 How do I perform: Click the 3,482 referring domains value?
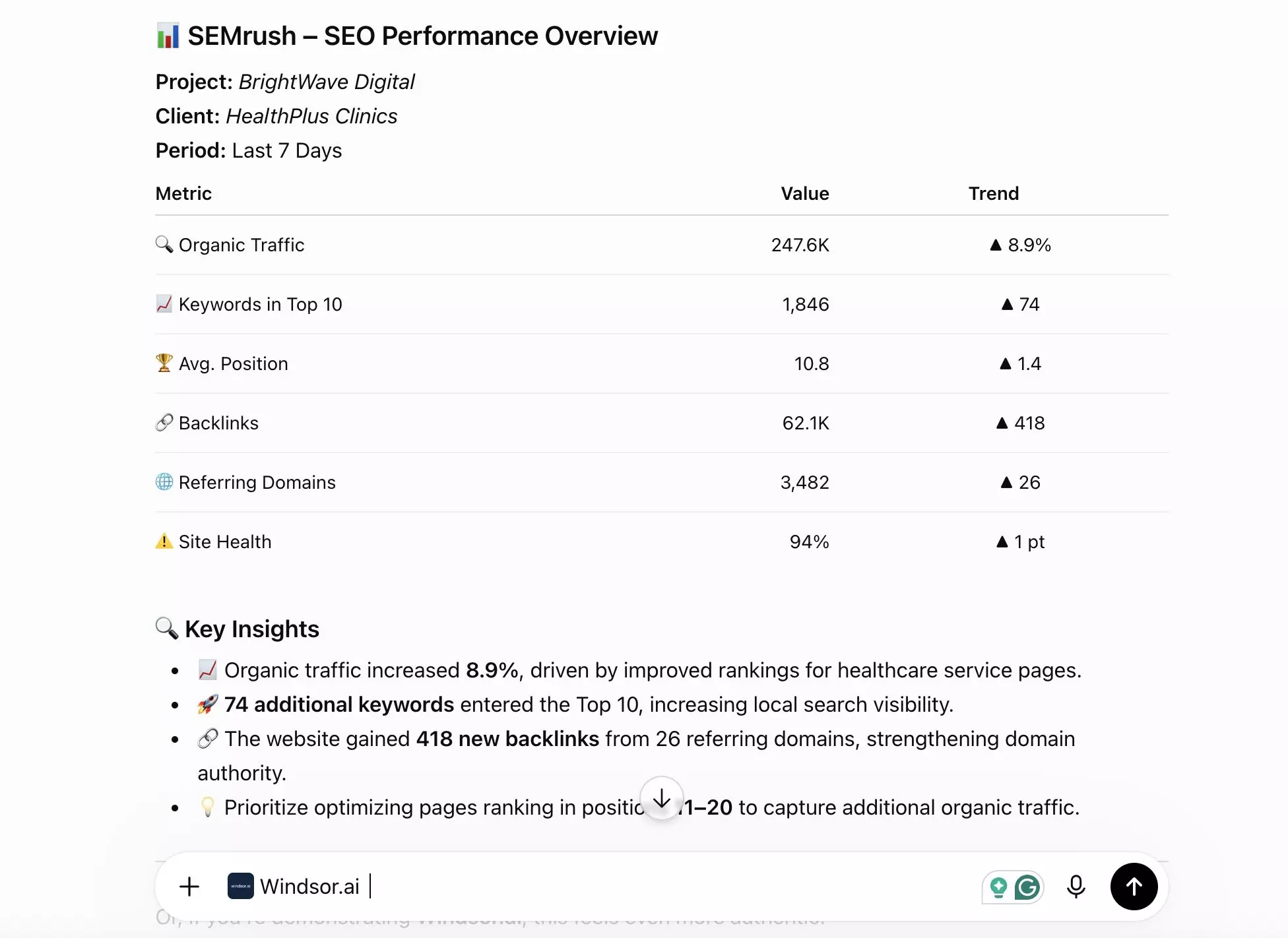[x=805, y=482]
